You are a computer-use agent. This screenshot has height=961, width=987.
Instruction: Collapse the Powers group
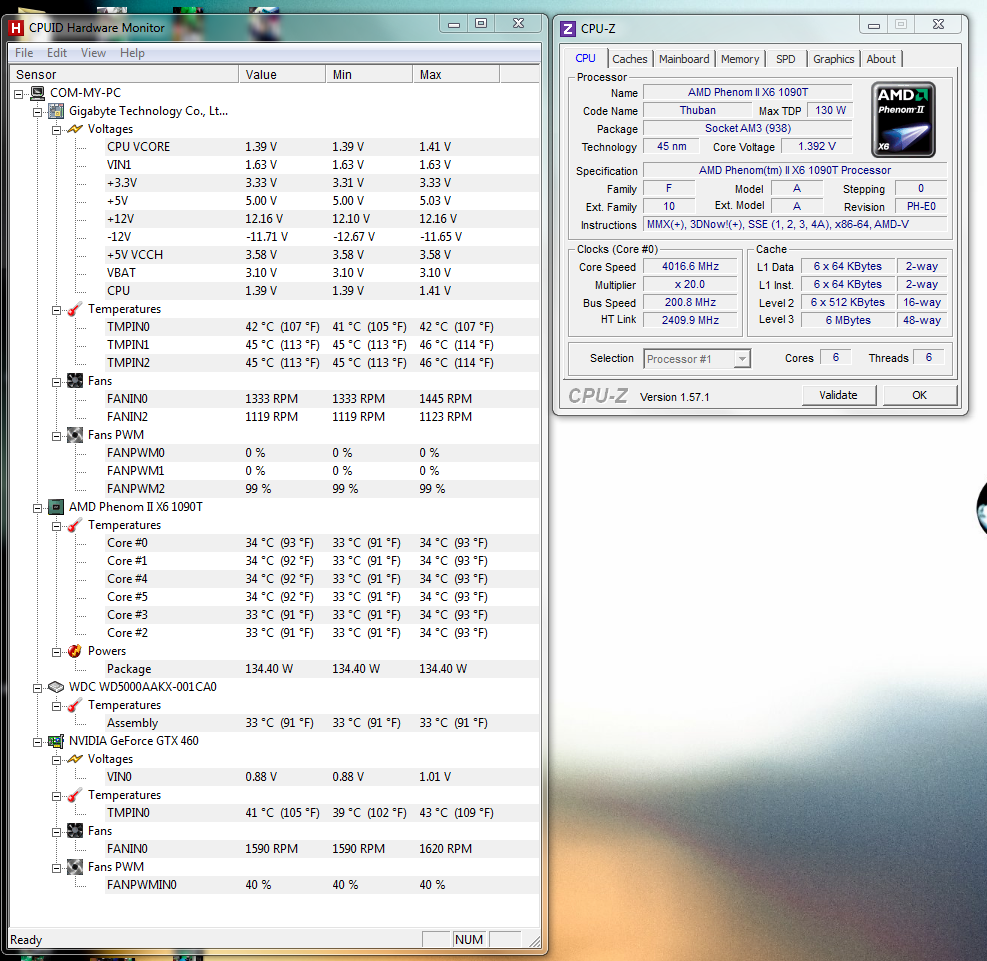pos(57,652)
